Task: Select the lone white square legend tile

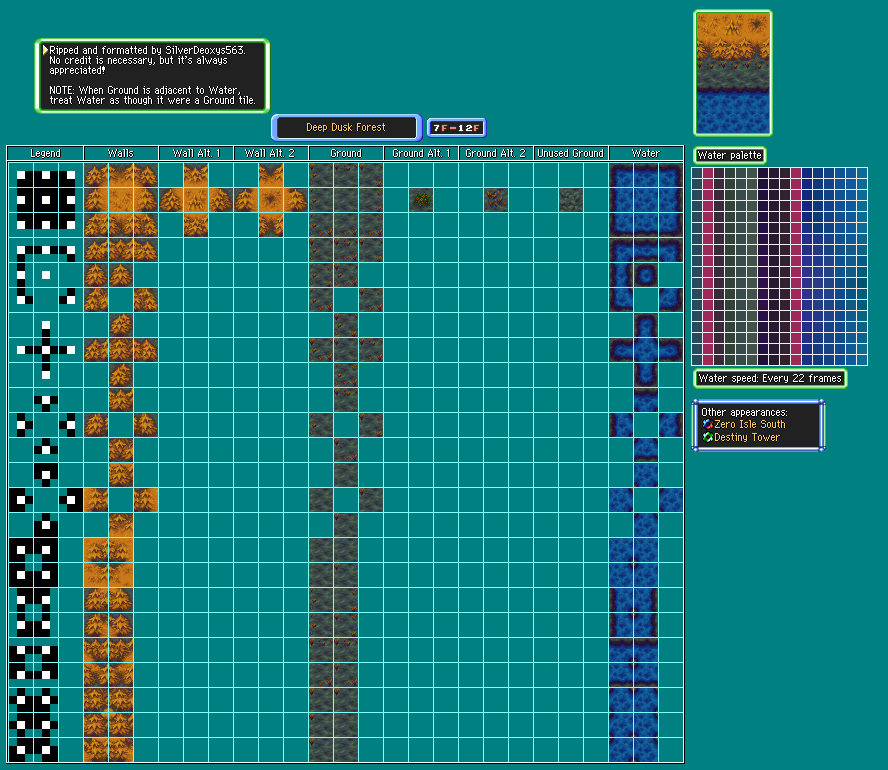Action: coord(46,275)
